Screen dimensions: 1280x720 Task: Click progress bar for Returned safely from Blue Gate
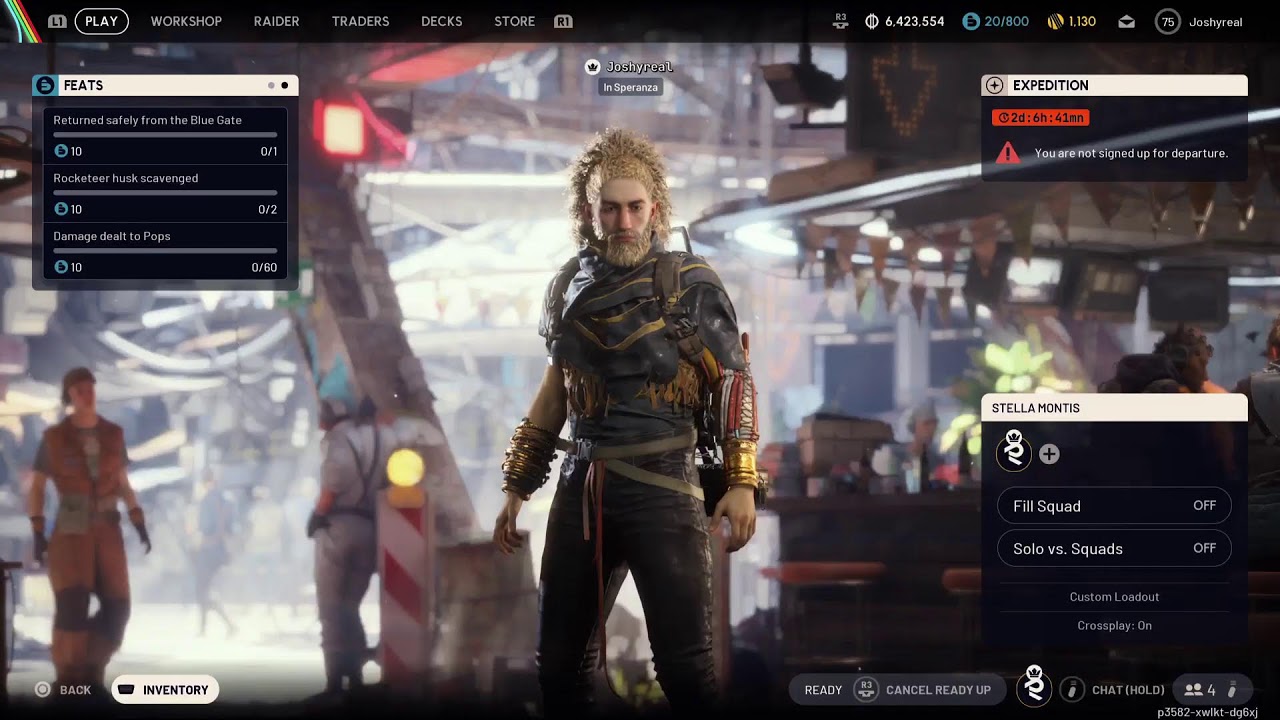tap(165, 134)
